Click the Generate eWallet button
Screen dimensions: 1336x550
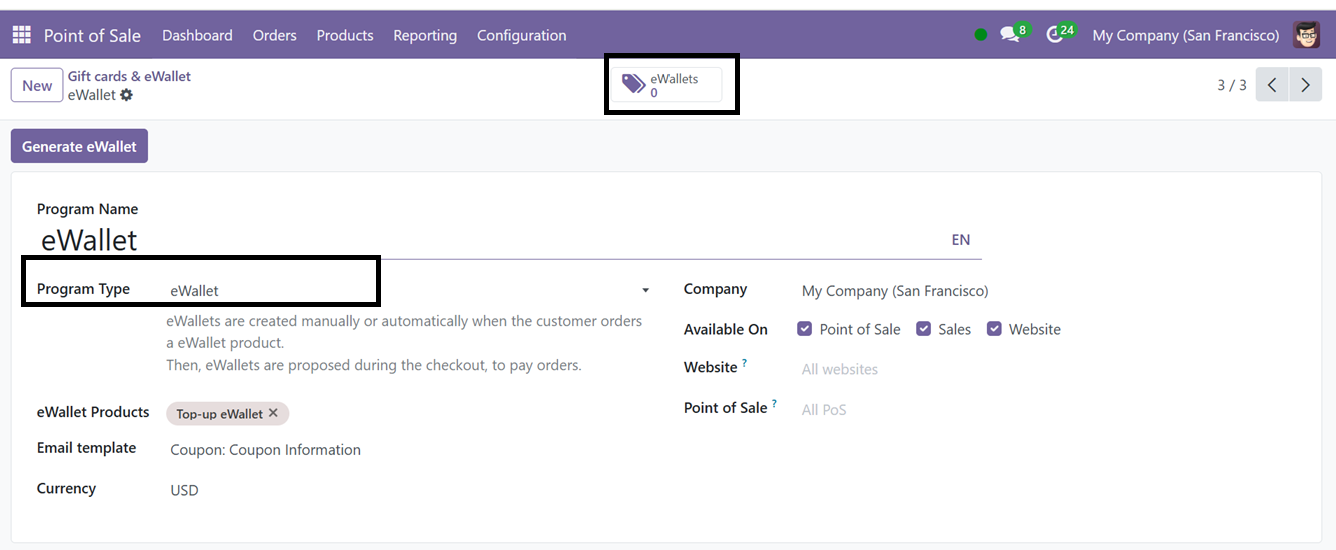click(x=79, y=146)
